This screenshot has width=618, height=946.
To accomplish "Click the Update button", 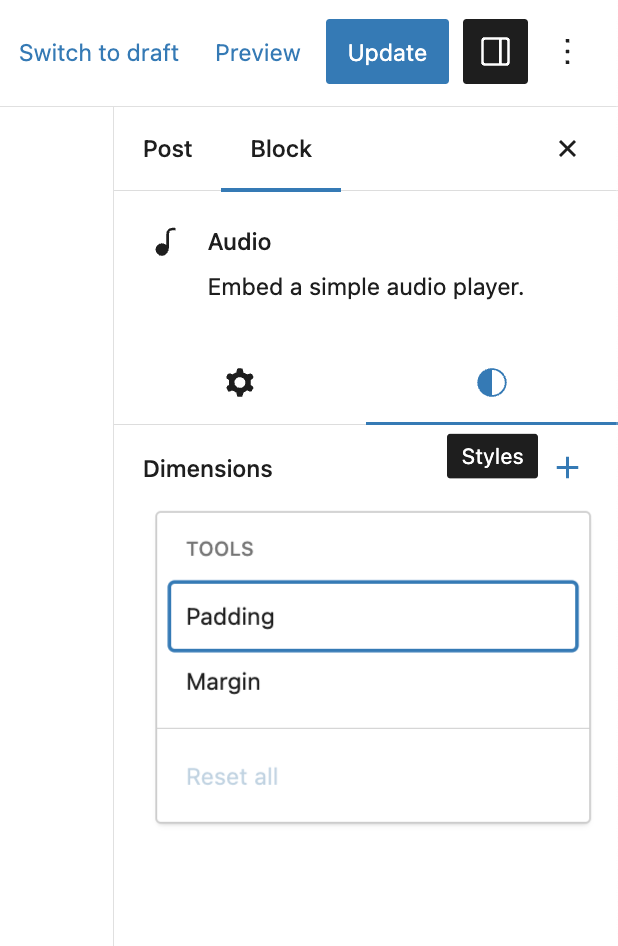I will pyautogui.click(x=387, y=51).
